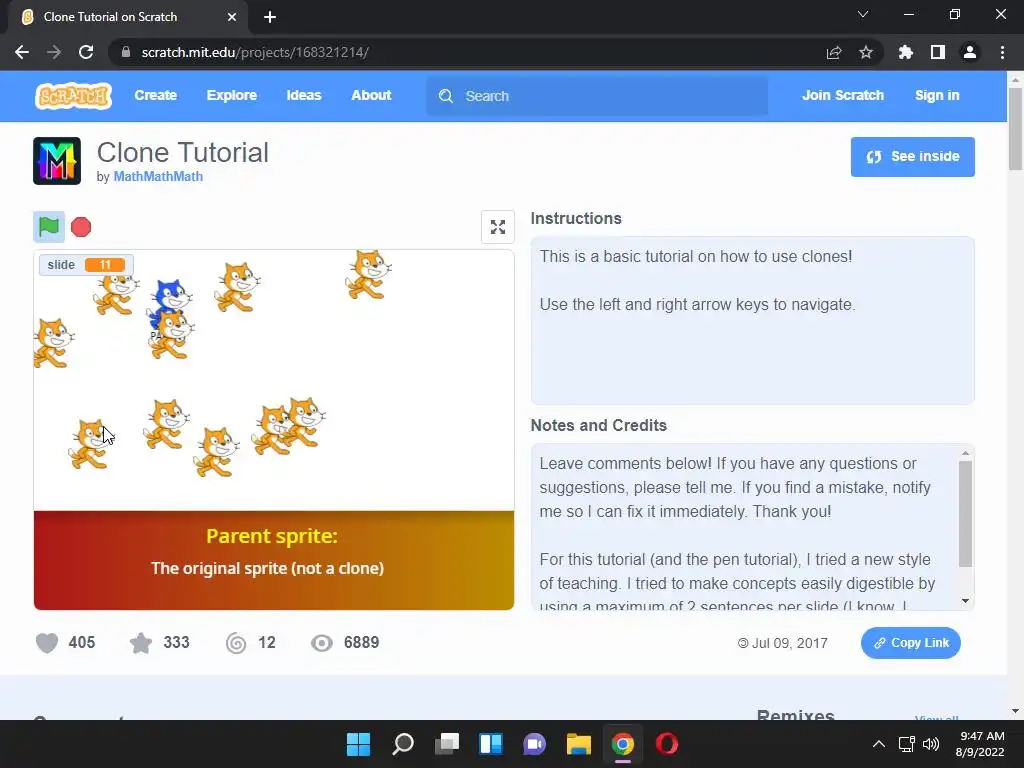
Task: Open Widgets from taskbar
Action: point(490,744)
